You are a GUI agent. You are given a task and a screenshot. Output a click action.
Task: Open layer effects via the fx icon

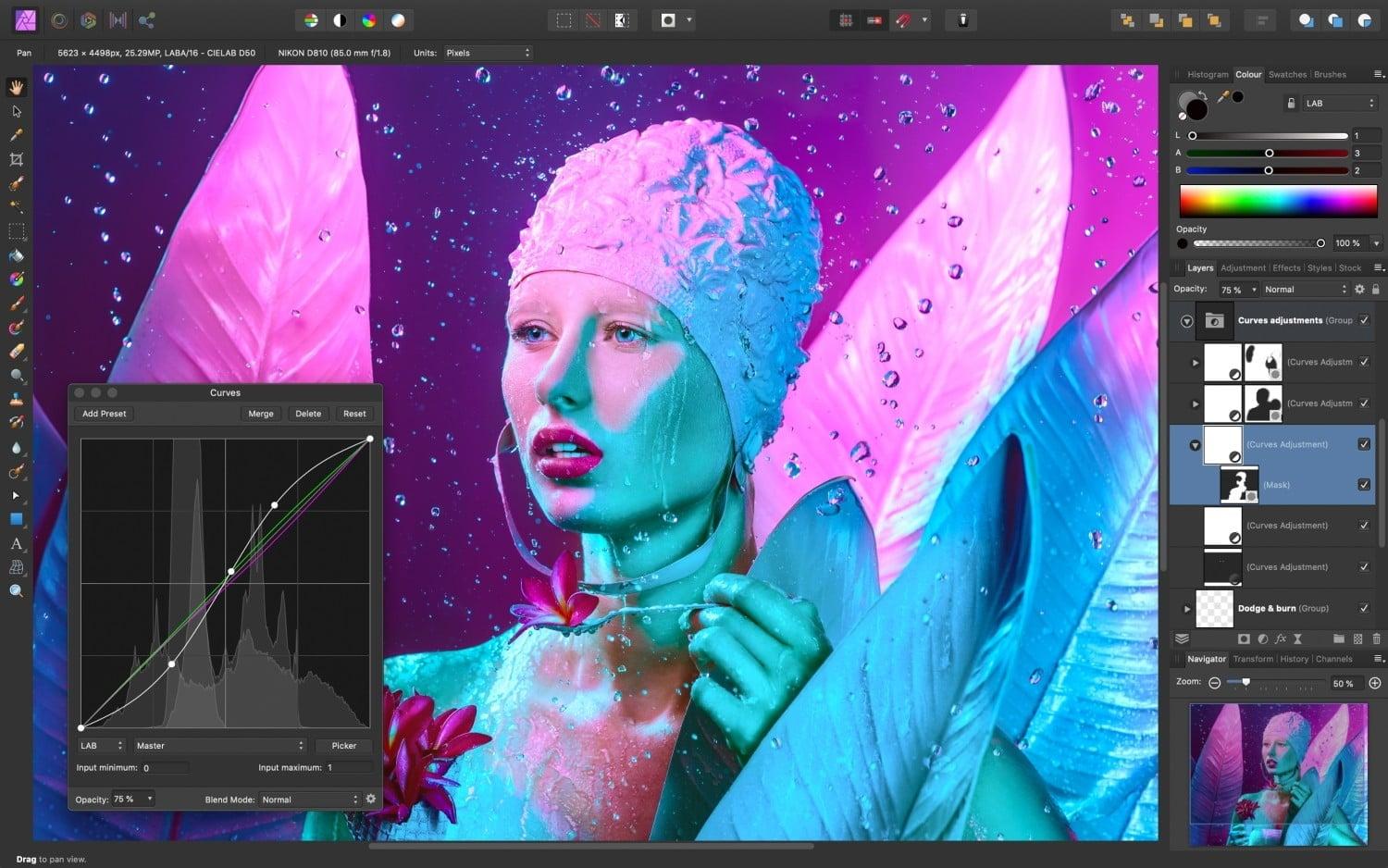1282,639
